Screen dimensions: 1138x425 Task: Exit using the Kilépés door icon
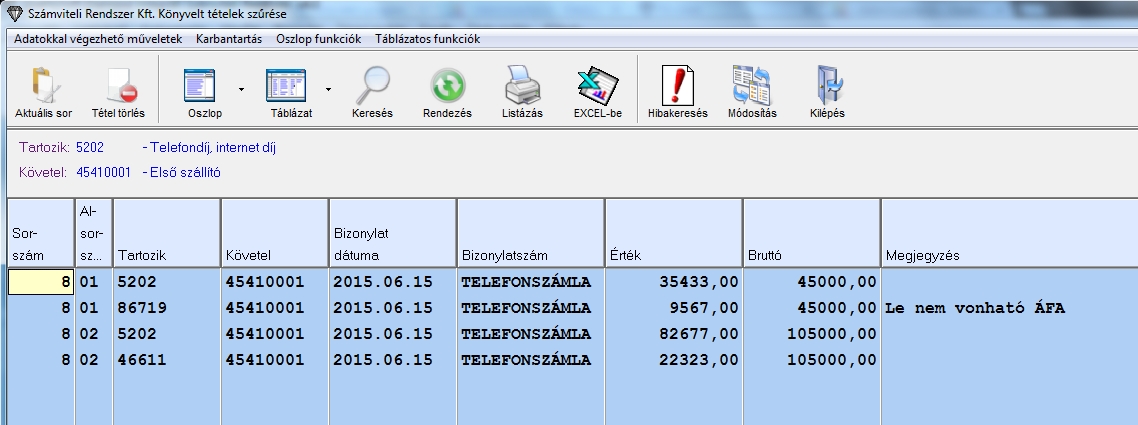coord(827,86)
